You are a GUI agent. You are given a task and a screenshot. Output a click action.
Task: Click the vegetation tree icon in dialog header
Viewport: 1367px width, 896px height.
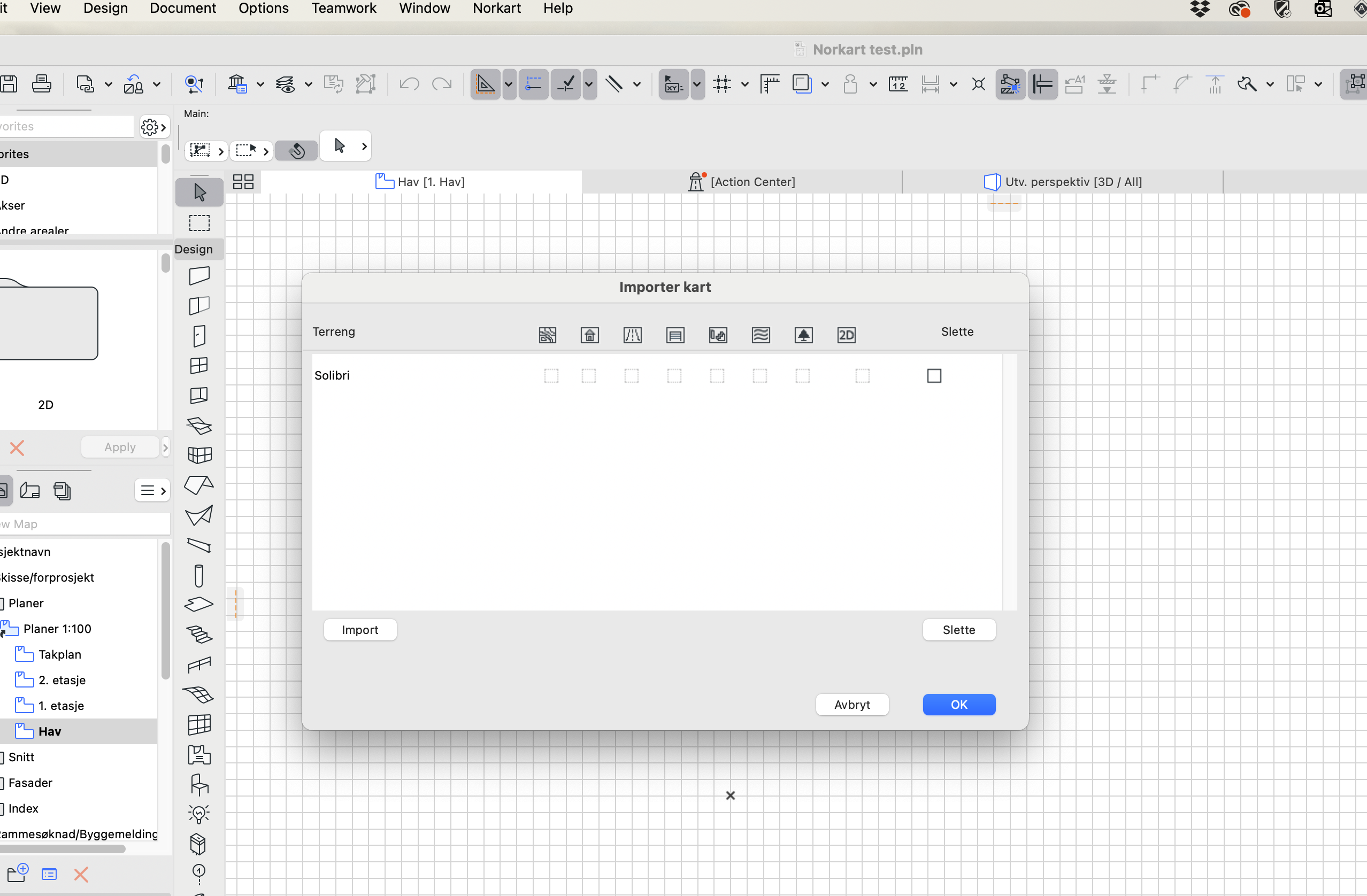pyautogui.click(x=803, y=335)
